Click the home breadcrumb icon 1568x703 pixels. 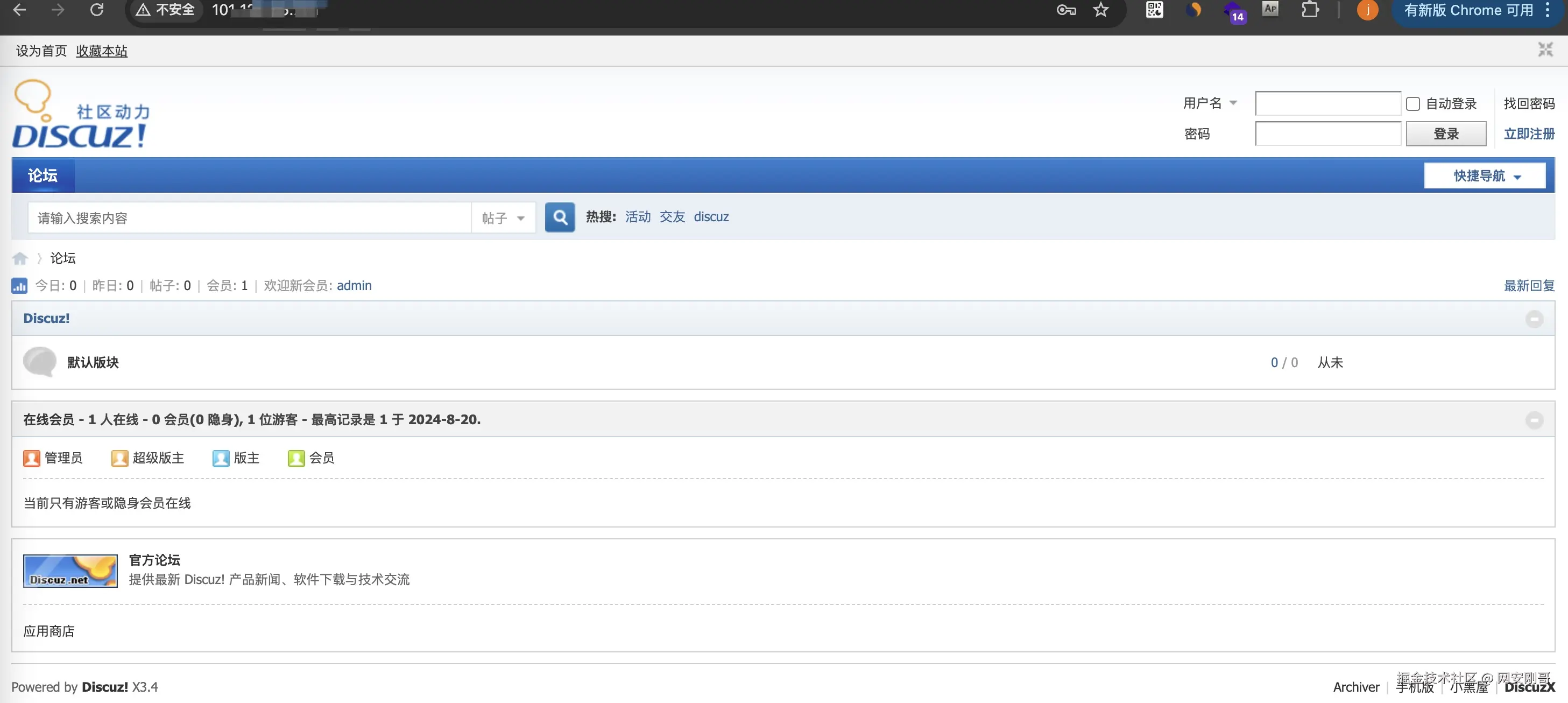coord(20,258)
